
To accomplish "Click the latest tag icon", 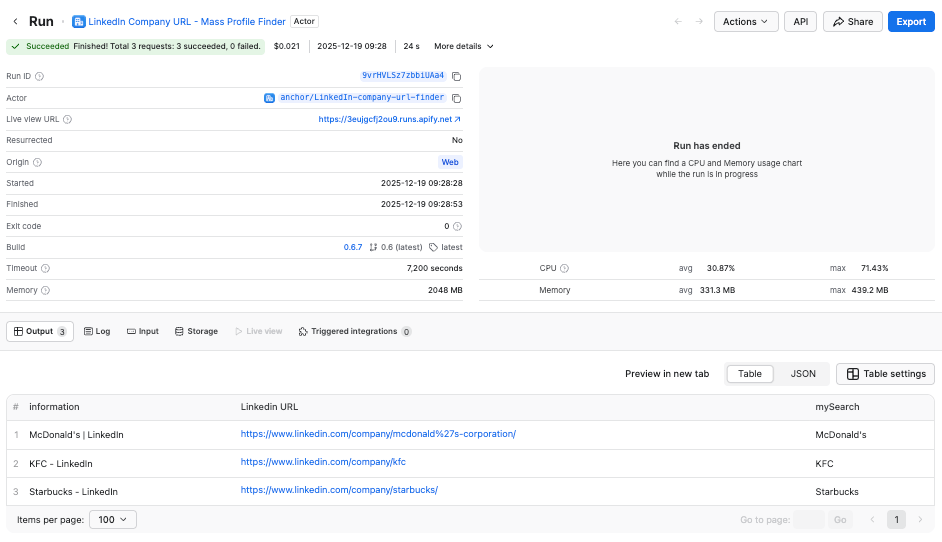I will pyautogui.click(x=434, y=248).
